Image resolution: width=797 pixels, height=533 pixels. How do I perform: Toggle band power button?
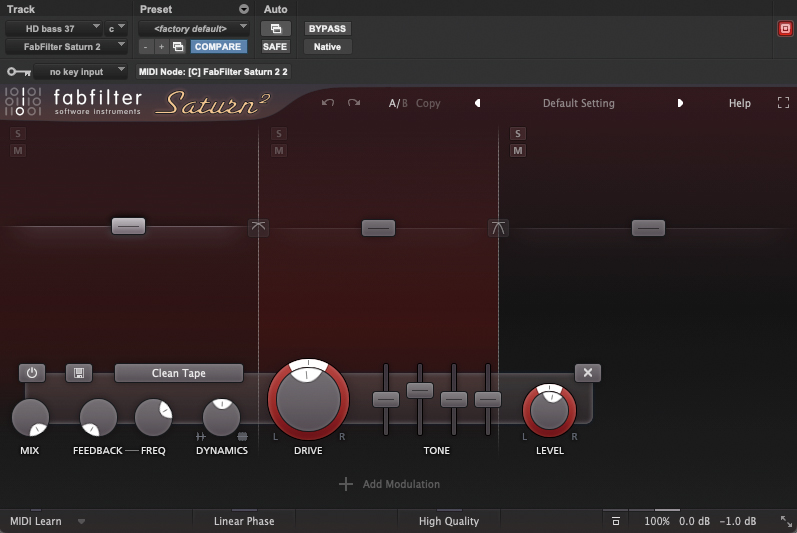tap(32, 373)
